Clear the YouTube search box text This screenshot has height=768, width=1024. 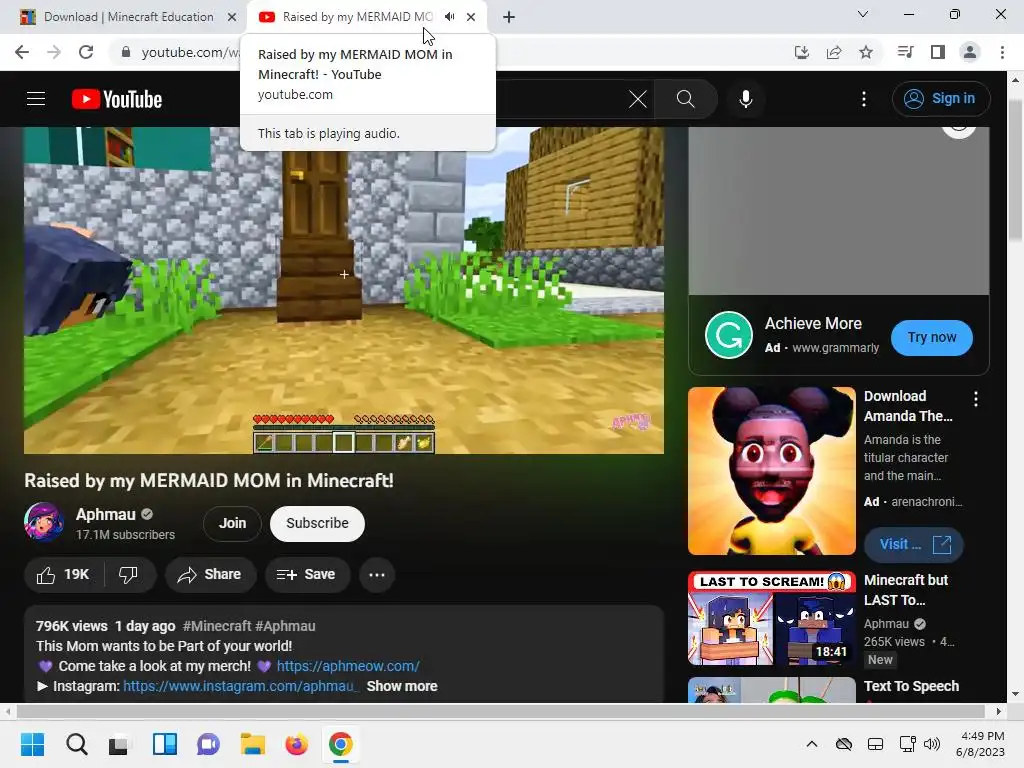[637, 99]
